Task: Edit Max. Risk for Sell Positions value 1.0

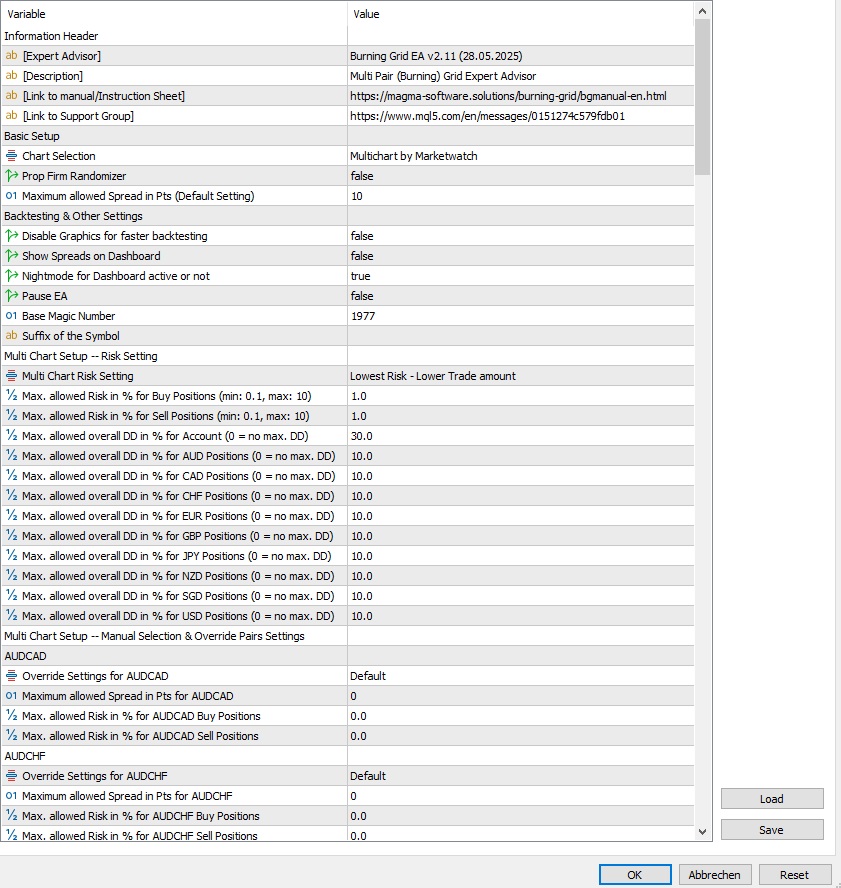Action: tap(520, 416)
